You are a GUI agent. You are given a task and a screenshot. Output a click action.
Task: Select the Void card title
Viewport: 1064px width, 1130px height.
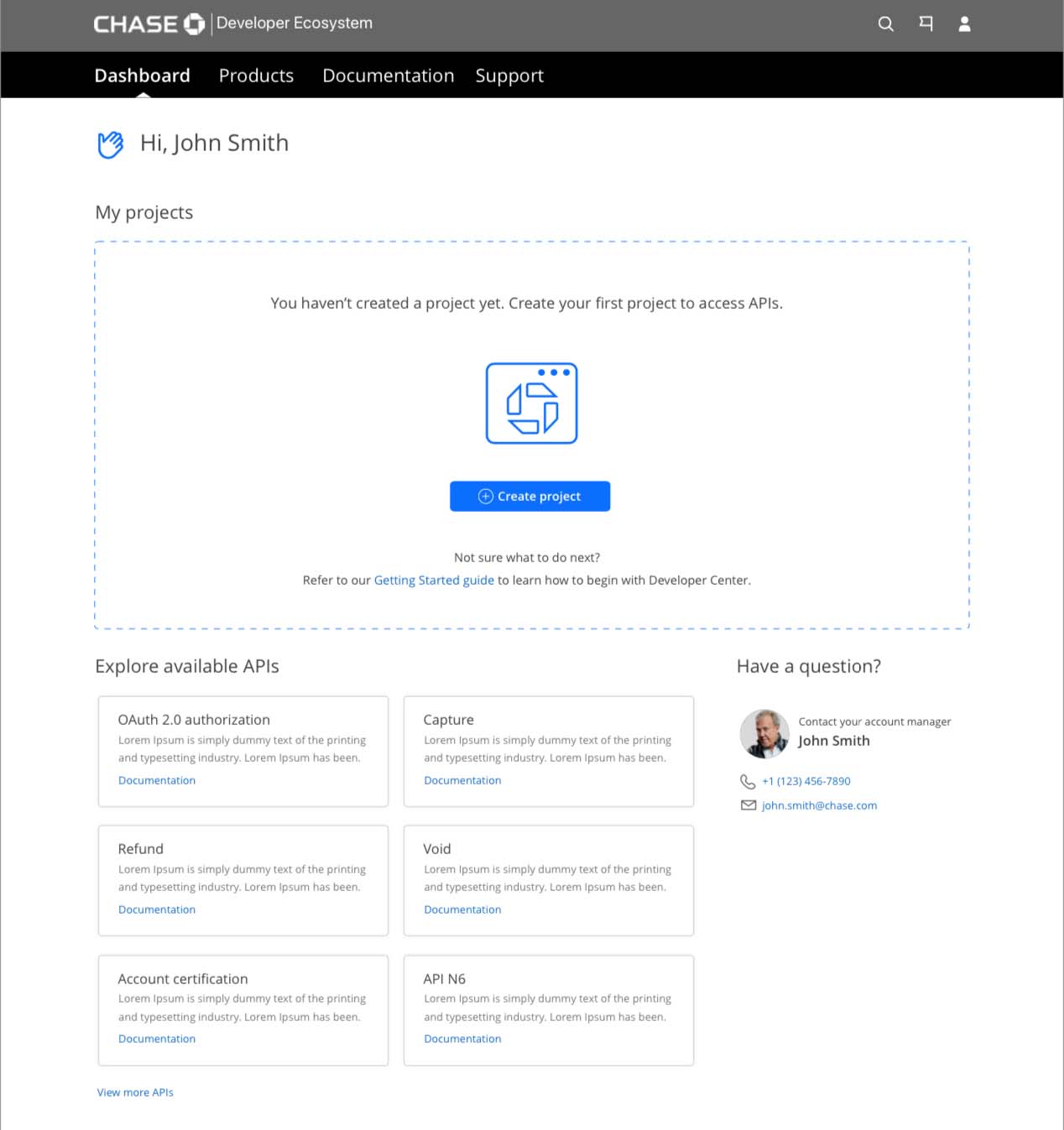coord(437,849)
